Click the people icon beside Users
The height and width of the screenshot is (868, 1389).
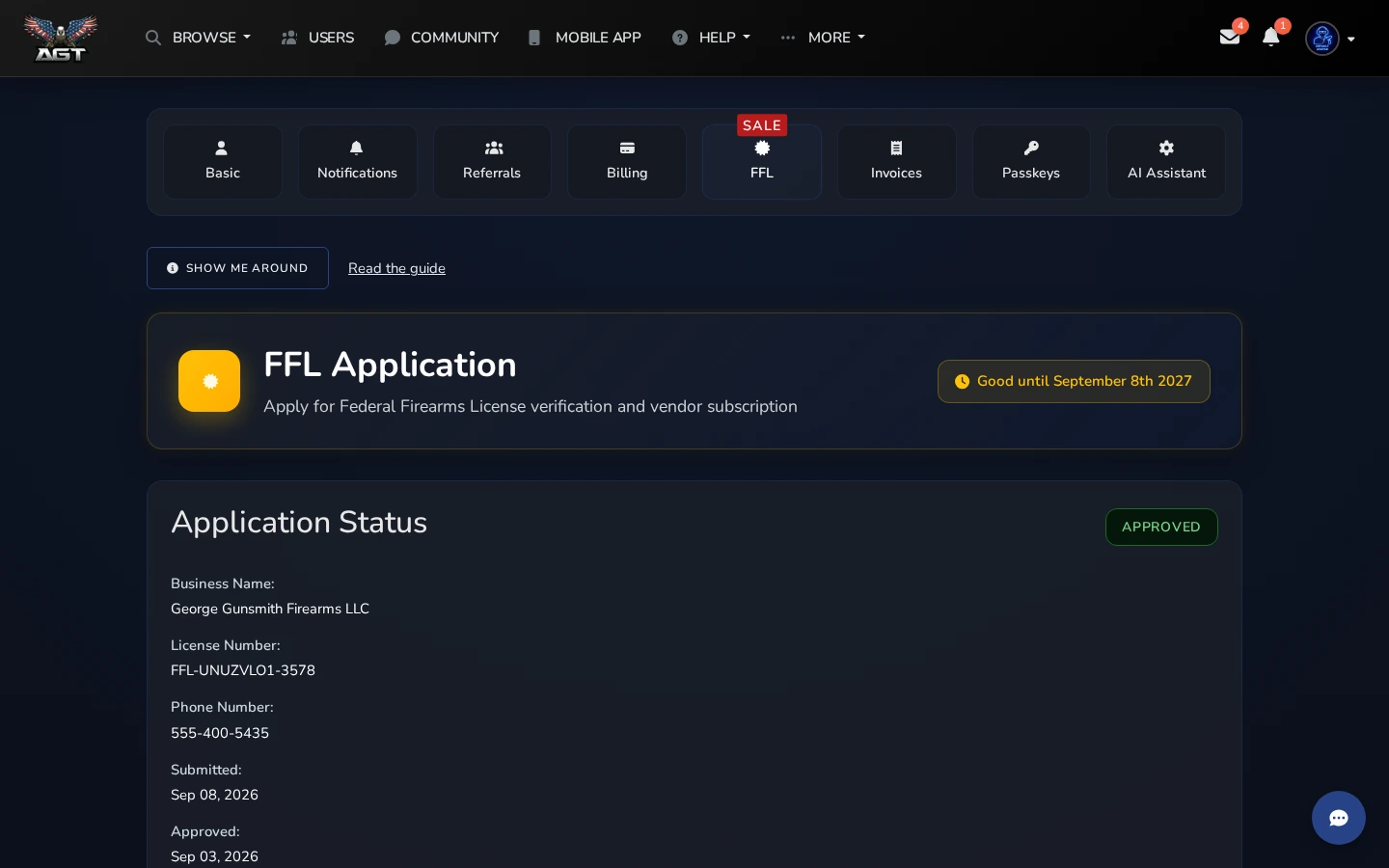[289, 38]
